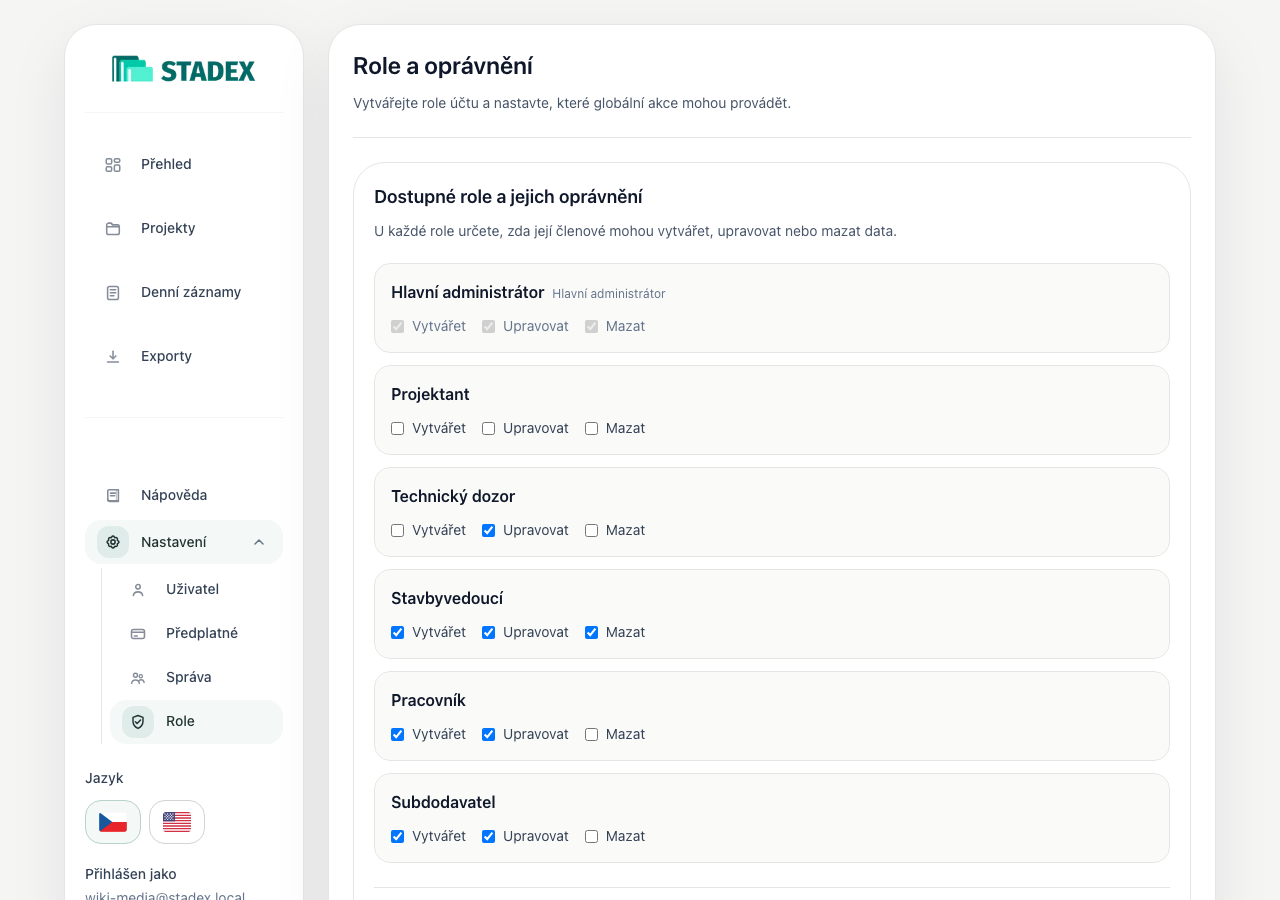Enable Mazat for Pracovník
The height and width of the screenshot is (900, 1280).
click(x=592, y=734)
